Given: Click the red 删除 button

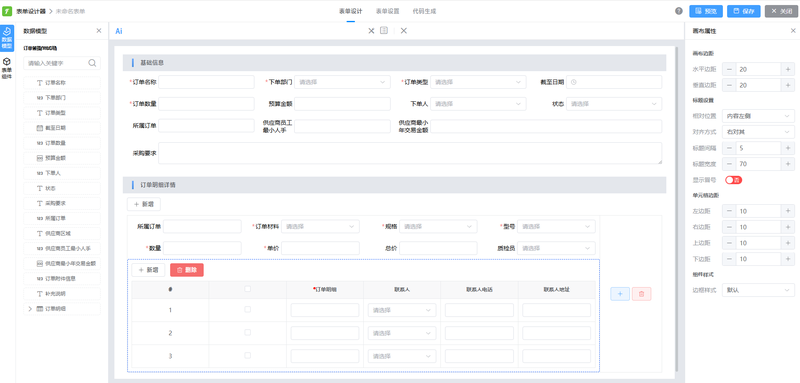Looking at the screenshot, I should (x=187, y=270).
